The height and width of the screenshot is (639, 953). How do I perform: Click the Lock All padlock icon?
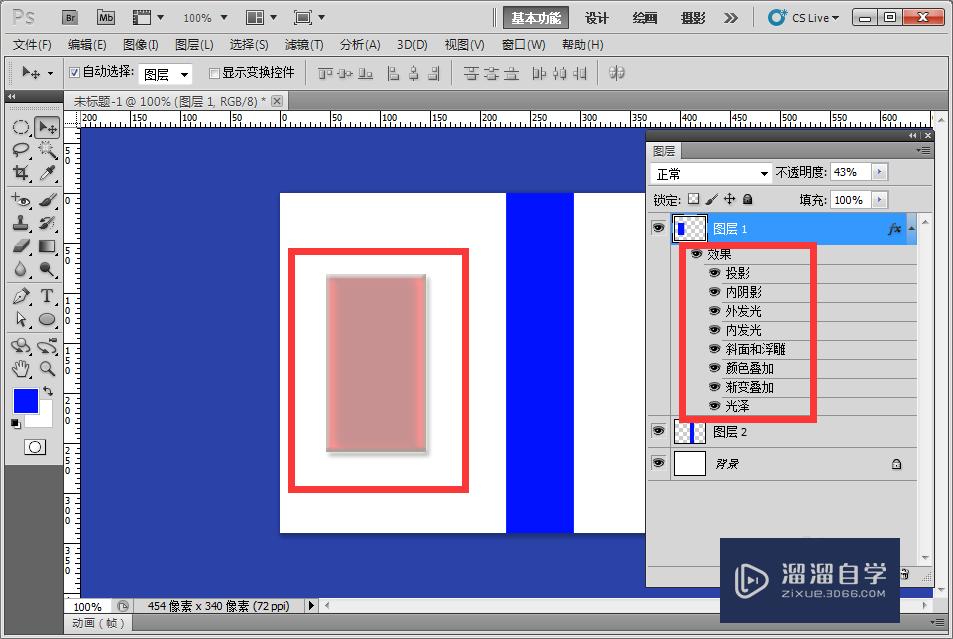click(748, 199)
